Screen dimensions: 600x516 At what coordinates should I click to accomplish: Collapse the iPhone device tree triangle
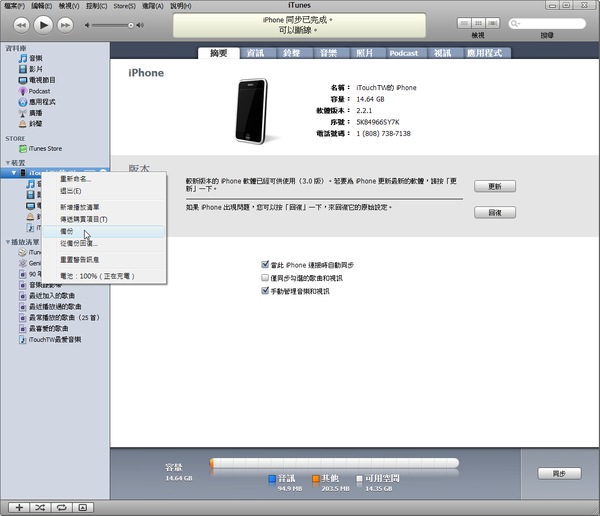point(14,173)
